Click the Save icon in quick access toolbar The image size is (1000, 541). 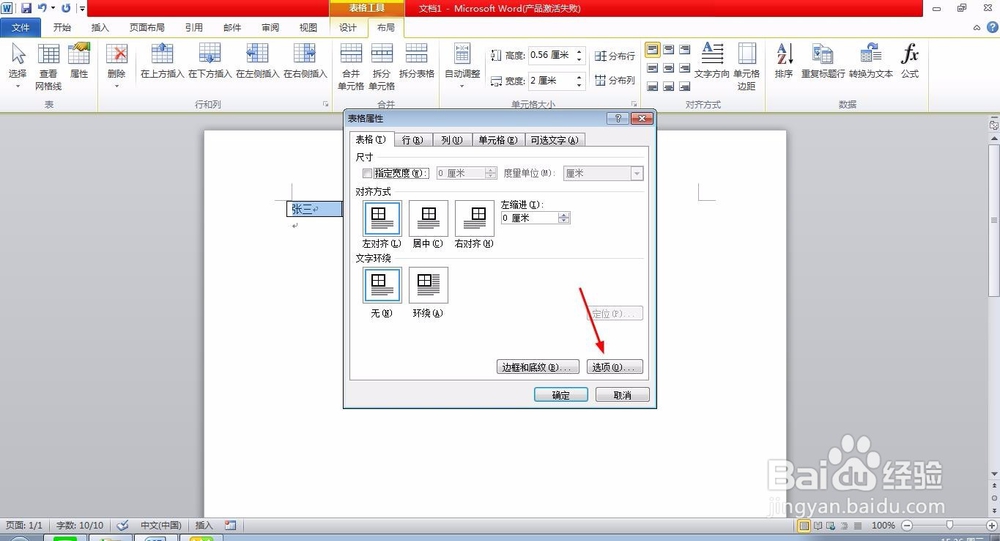point(26,8)
